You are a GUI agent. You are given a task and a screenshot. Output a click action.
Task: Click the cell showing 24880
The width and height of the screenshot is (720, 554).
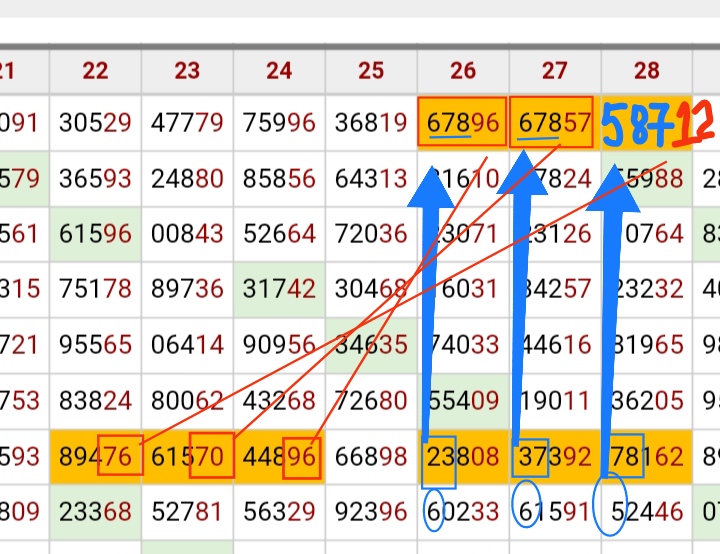(x=187, y=178)
